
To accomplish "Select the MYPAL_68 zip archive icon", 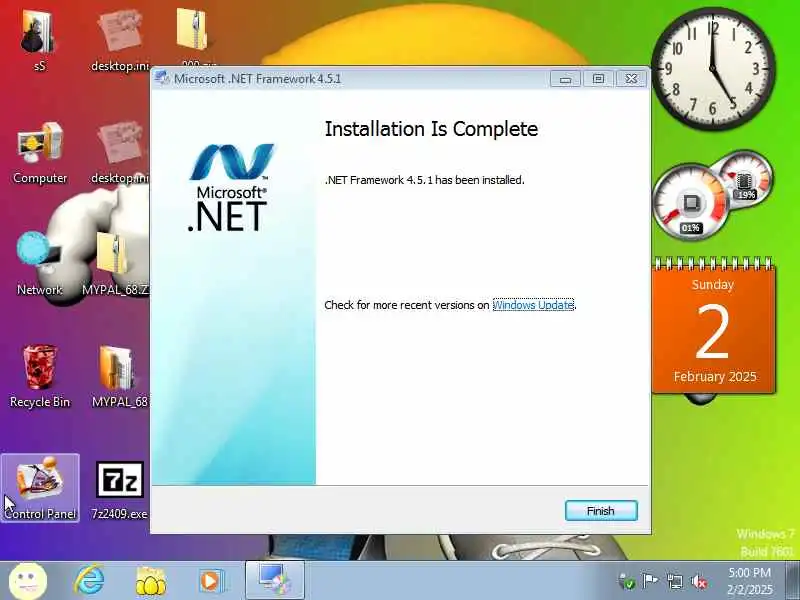I will tap(116, 264).
